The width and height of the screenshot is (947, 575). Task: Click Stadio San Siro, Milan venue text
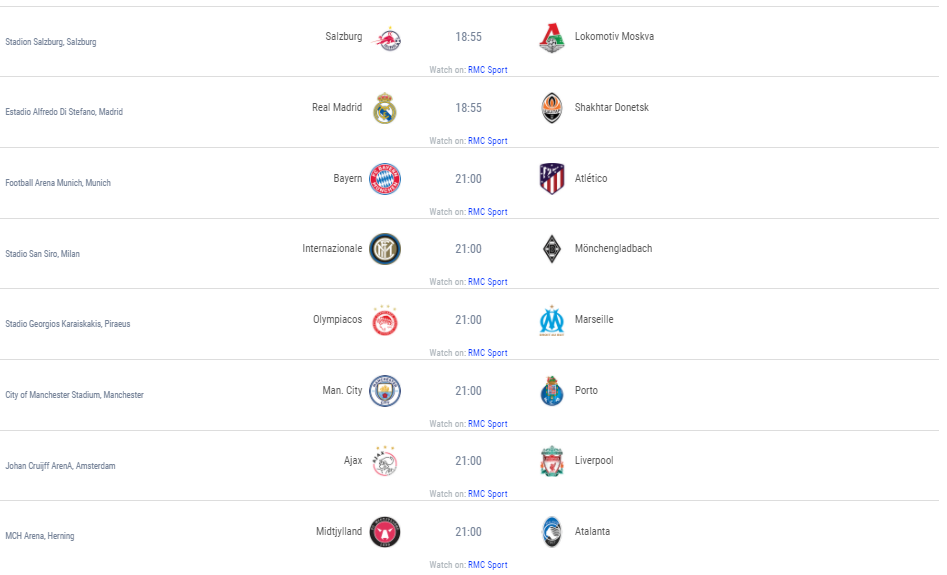point(42,254)
